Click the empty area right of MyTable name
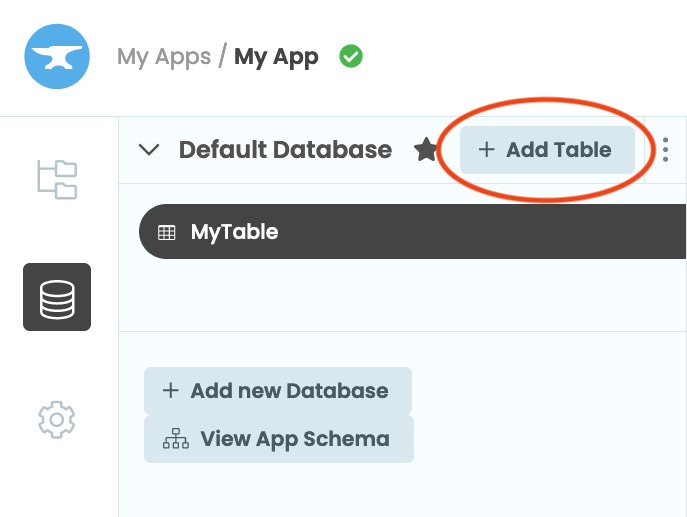 pos(480,232)
